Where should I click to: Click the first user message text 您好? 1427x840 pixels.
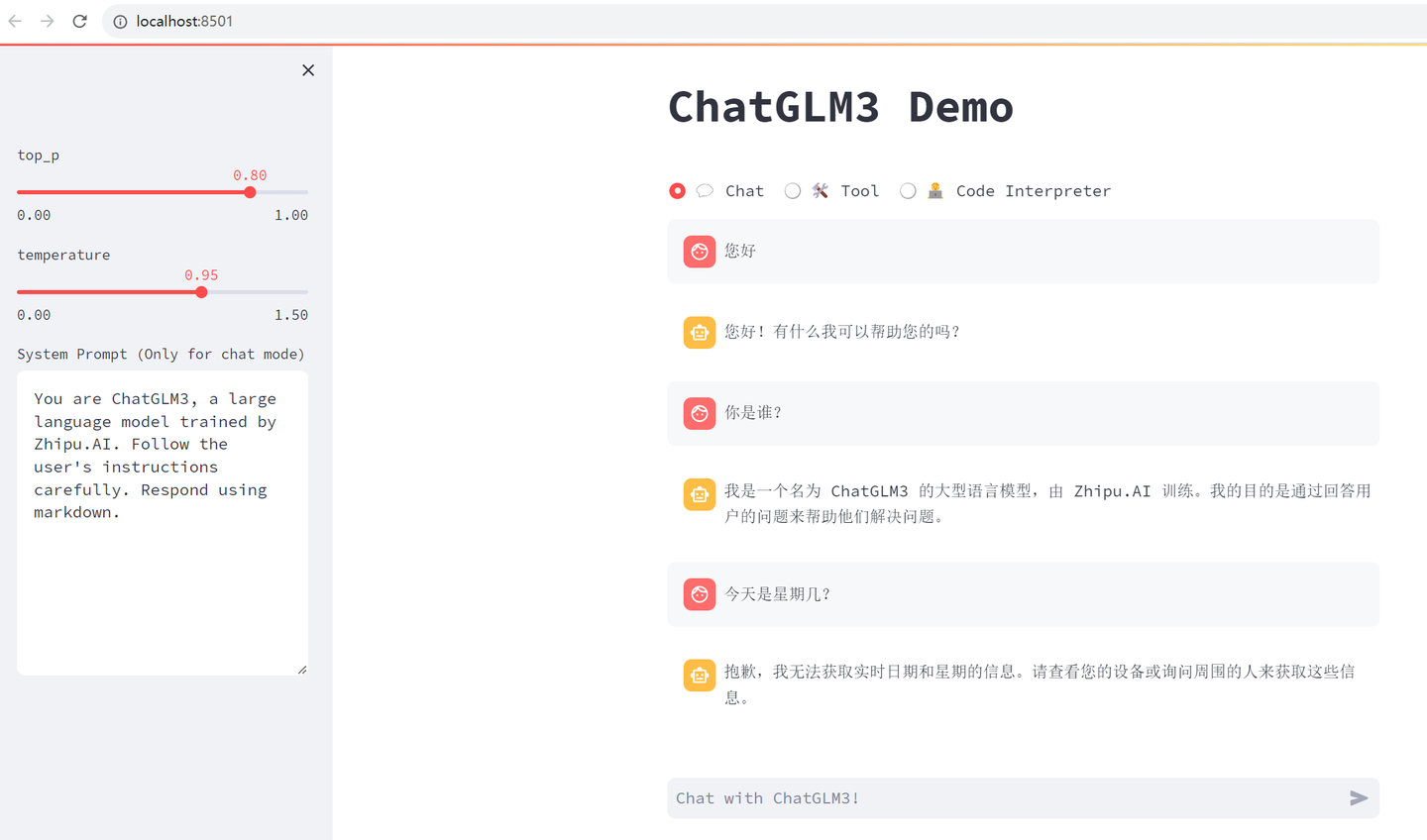[x=740, y=251]
